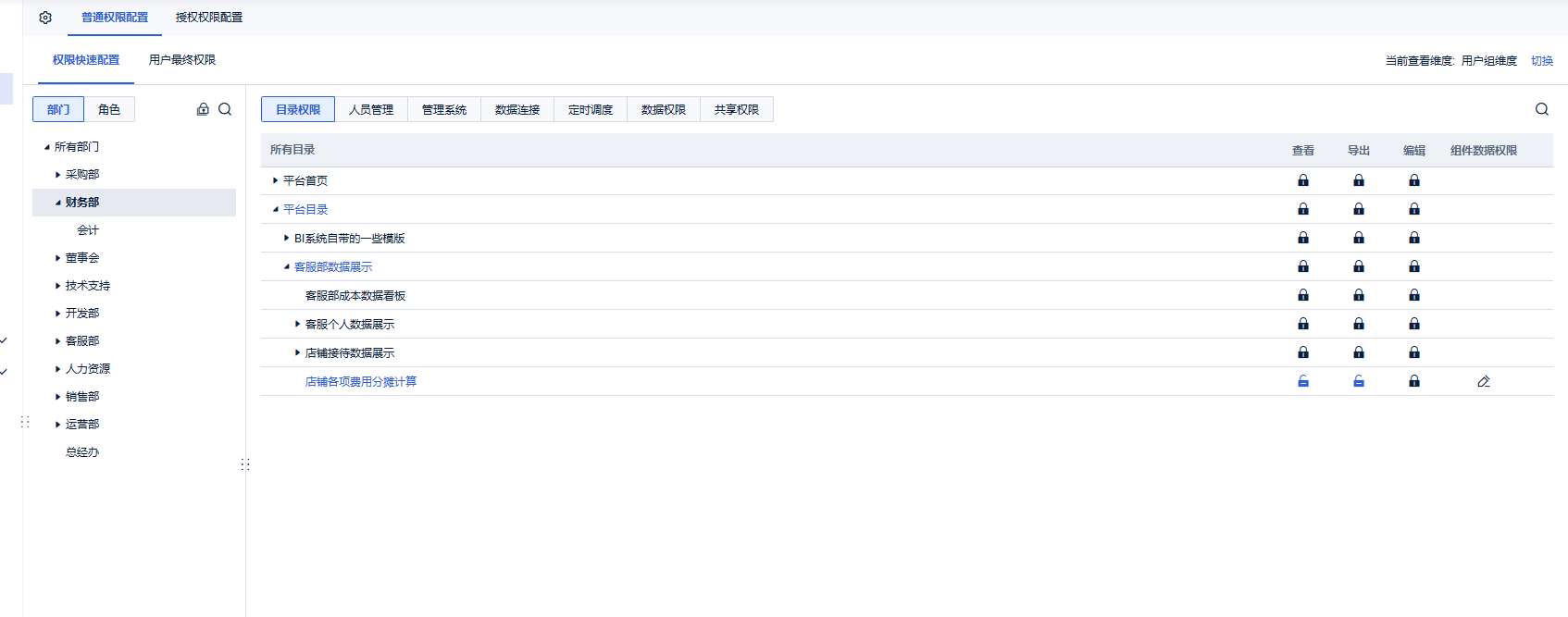Viewport: 1568px width, 617px height.
Task: Toggle 导出 lock for 平台首页
Action: click(x=1359, y=180)
